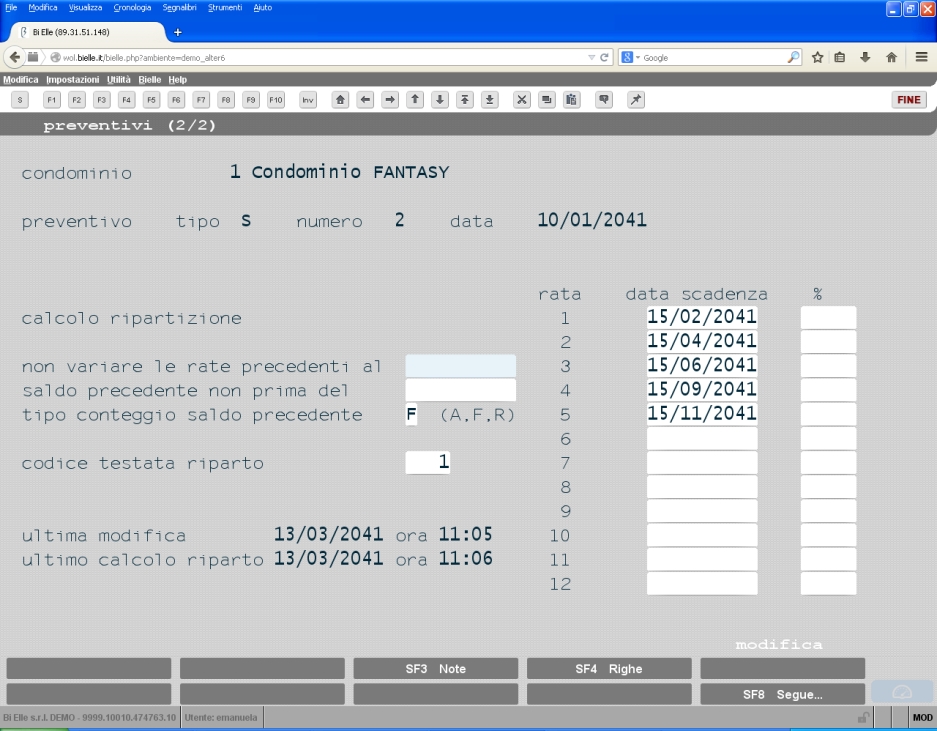Open the browser Strumenti menu
937x731 pixels.
coord(225,7)
